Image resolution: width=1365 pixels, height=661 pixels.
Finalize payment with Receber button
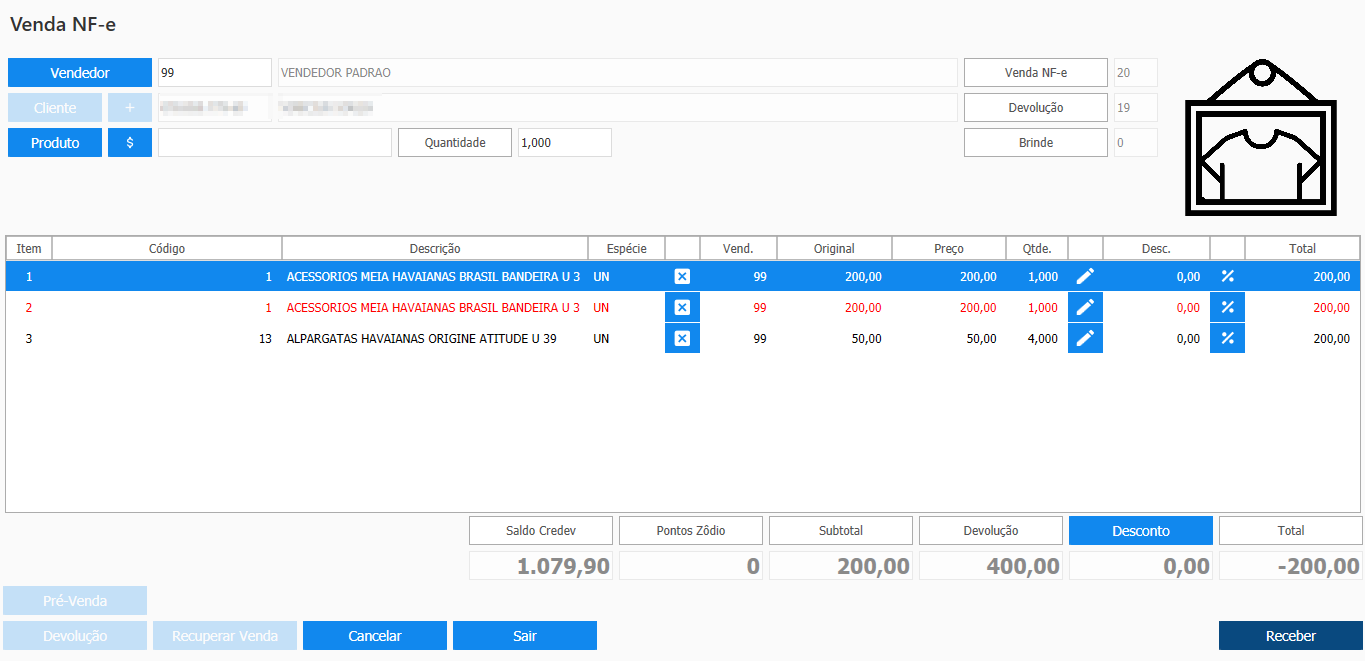[1291, 636]
